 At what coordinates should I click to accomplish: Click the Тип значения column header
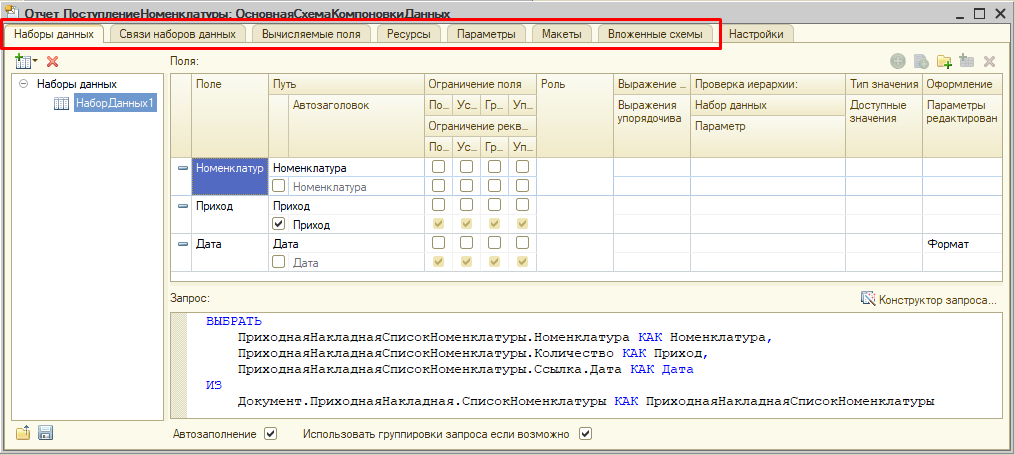point(884,84)
